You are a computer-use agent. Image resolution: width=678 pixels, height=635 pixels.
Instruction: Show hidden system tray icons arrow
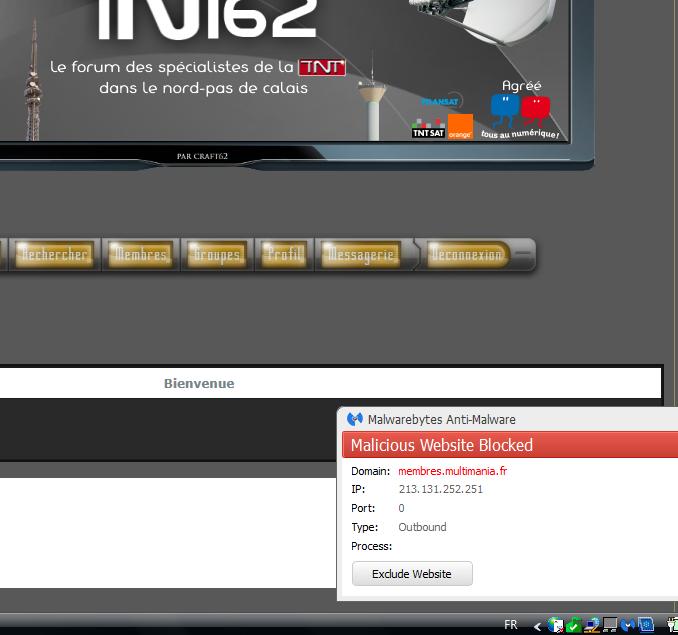(x=537, y=625)
